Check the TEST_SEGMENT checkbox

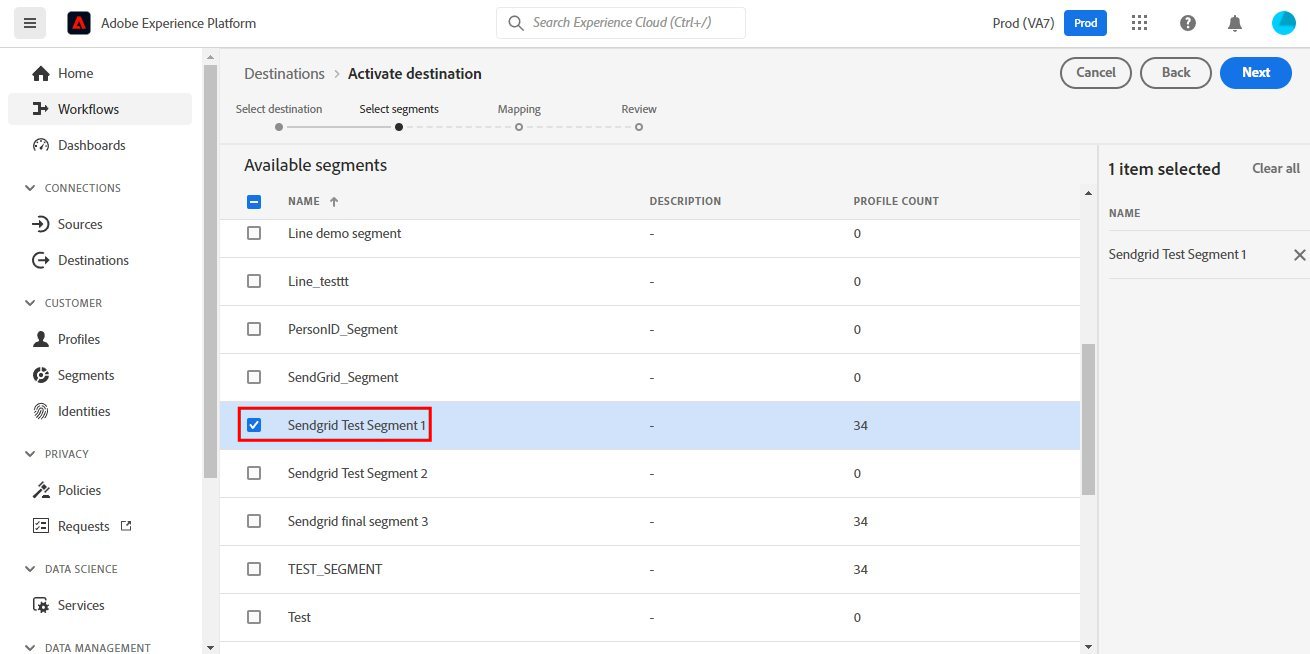pyautogui.click(x=254, y=569)
